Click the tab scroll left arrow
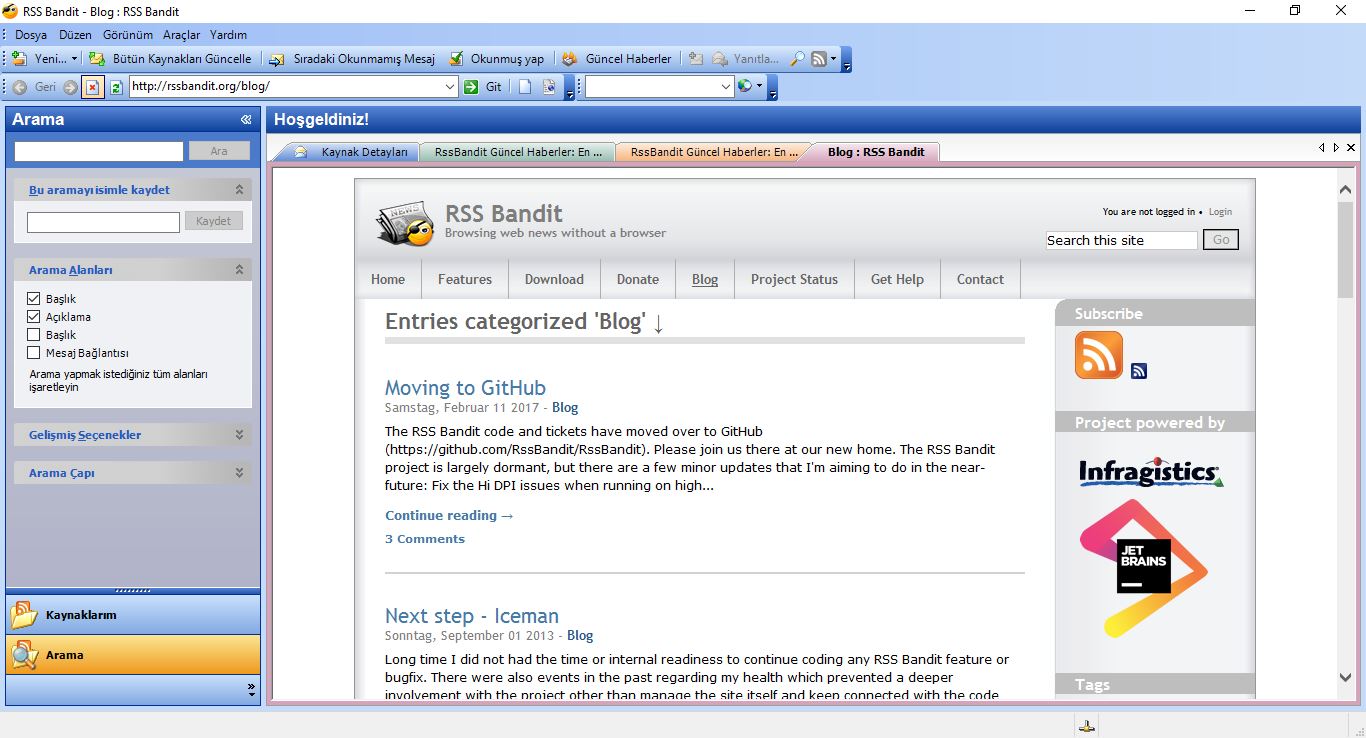This screenshot has height=738, width=1366. click(1322, 147)
